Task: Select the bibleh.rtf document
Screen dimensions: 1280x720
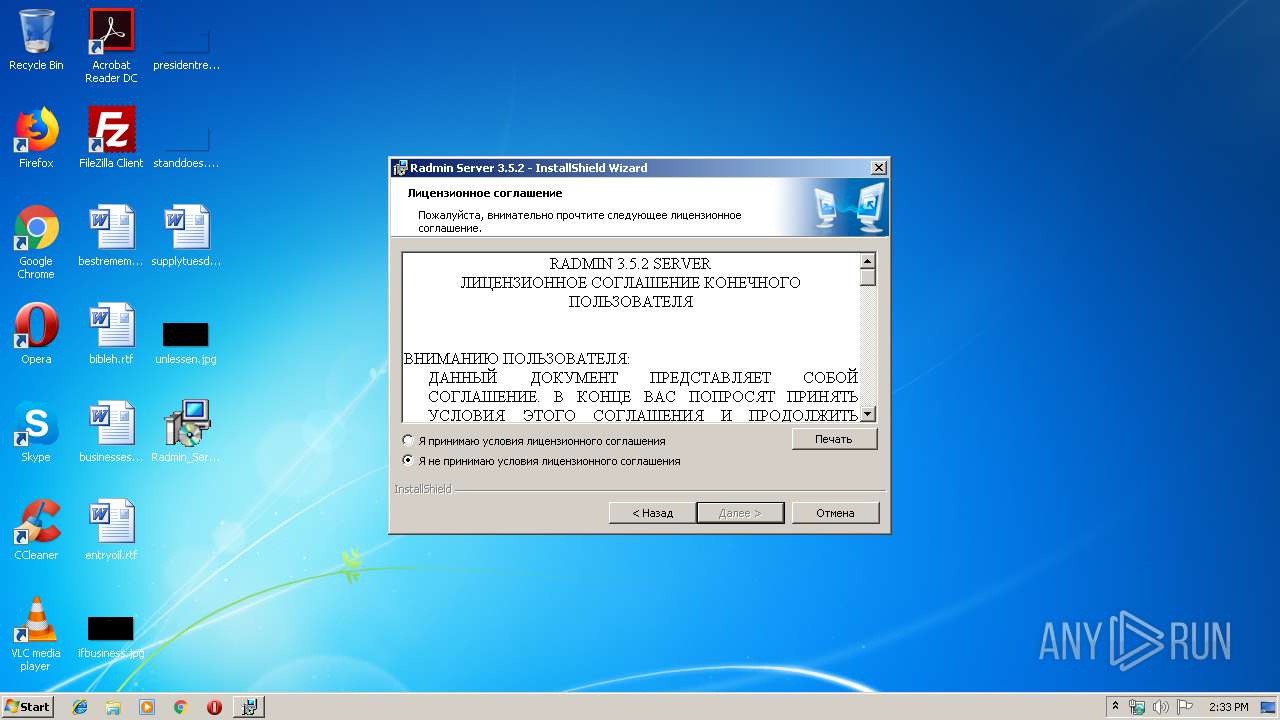Action: (111, 334)
